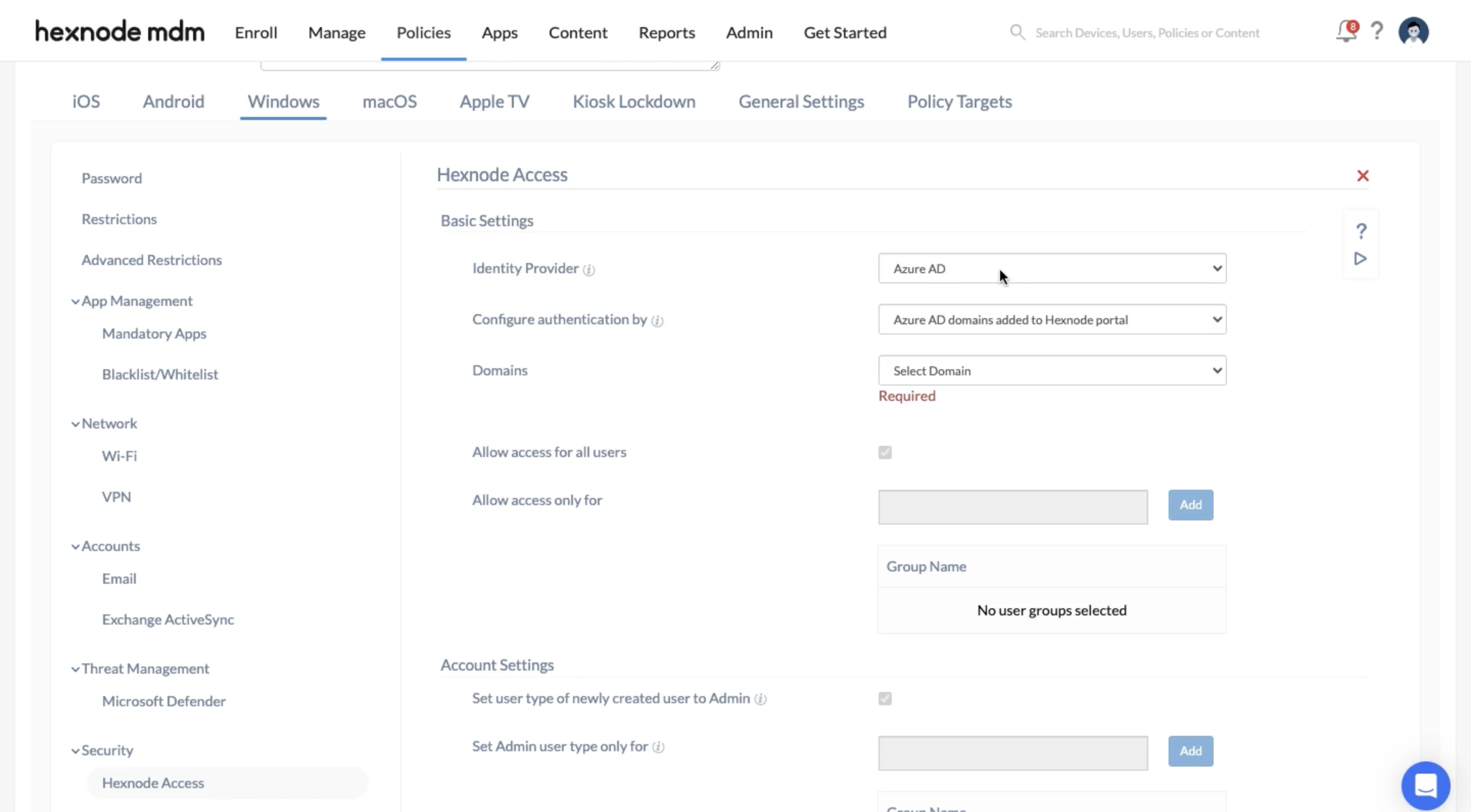Click info icon beside Configure authentication by
1471x812 pixels.
coord(657,321)
